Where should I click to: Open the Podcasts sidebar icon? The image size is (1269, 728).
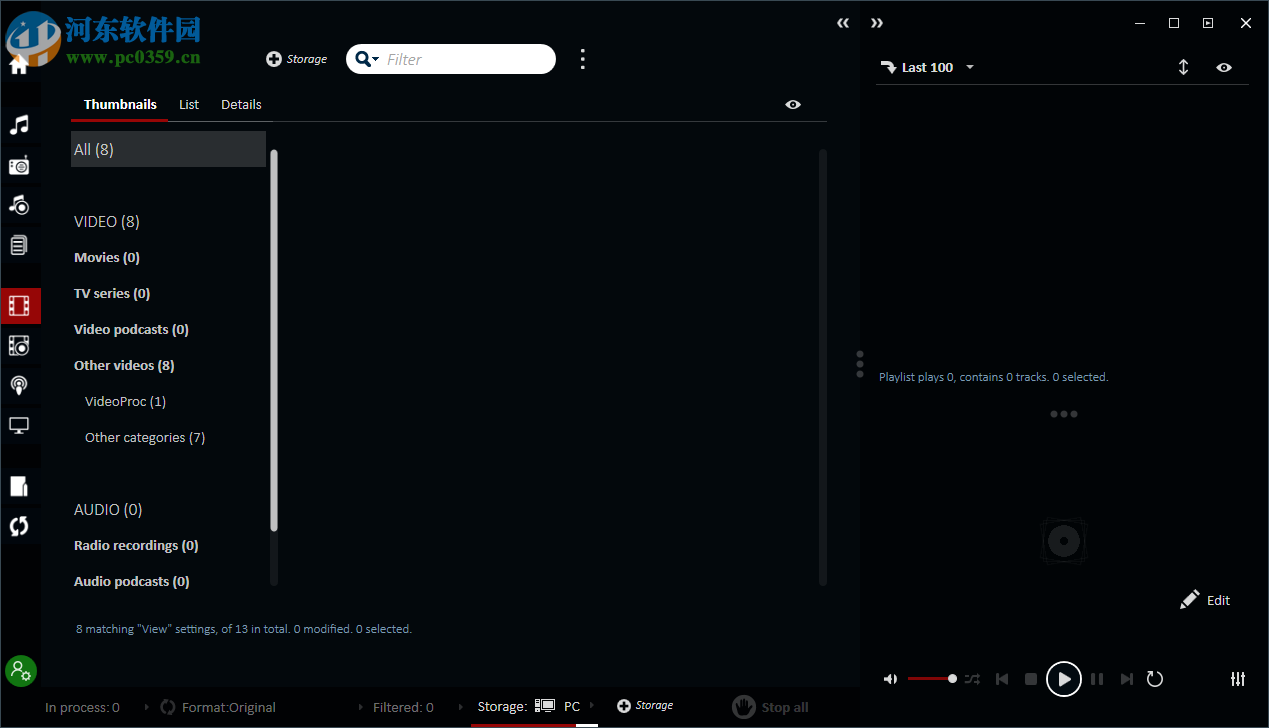[19, 385]
